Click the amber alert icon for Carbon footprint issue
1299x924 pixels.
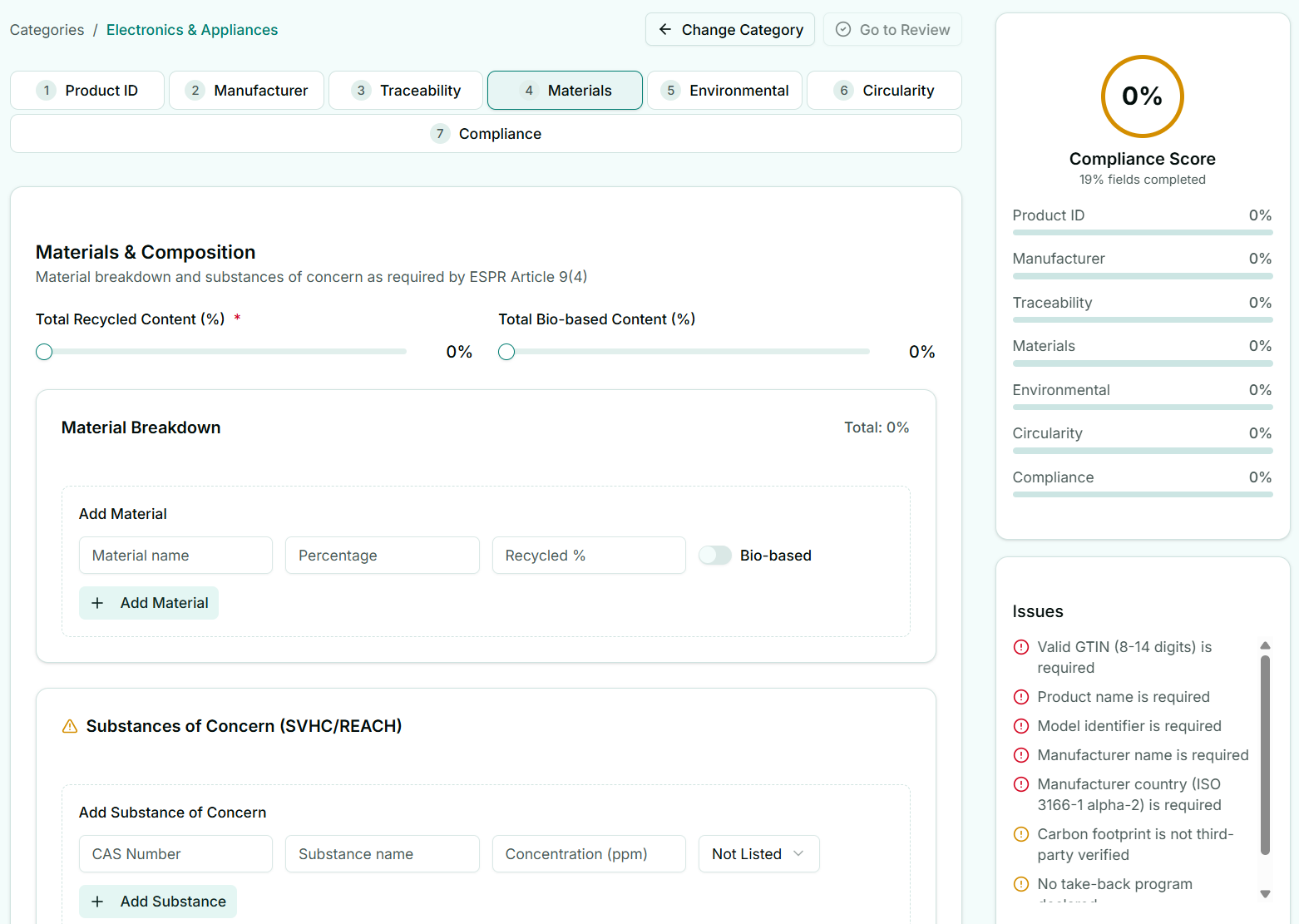[x=1021, y=834]
